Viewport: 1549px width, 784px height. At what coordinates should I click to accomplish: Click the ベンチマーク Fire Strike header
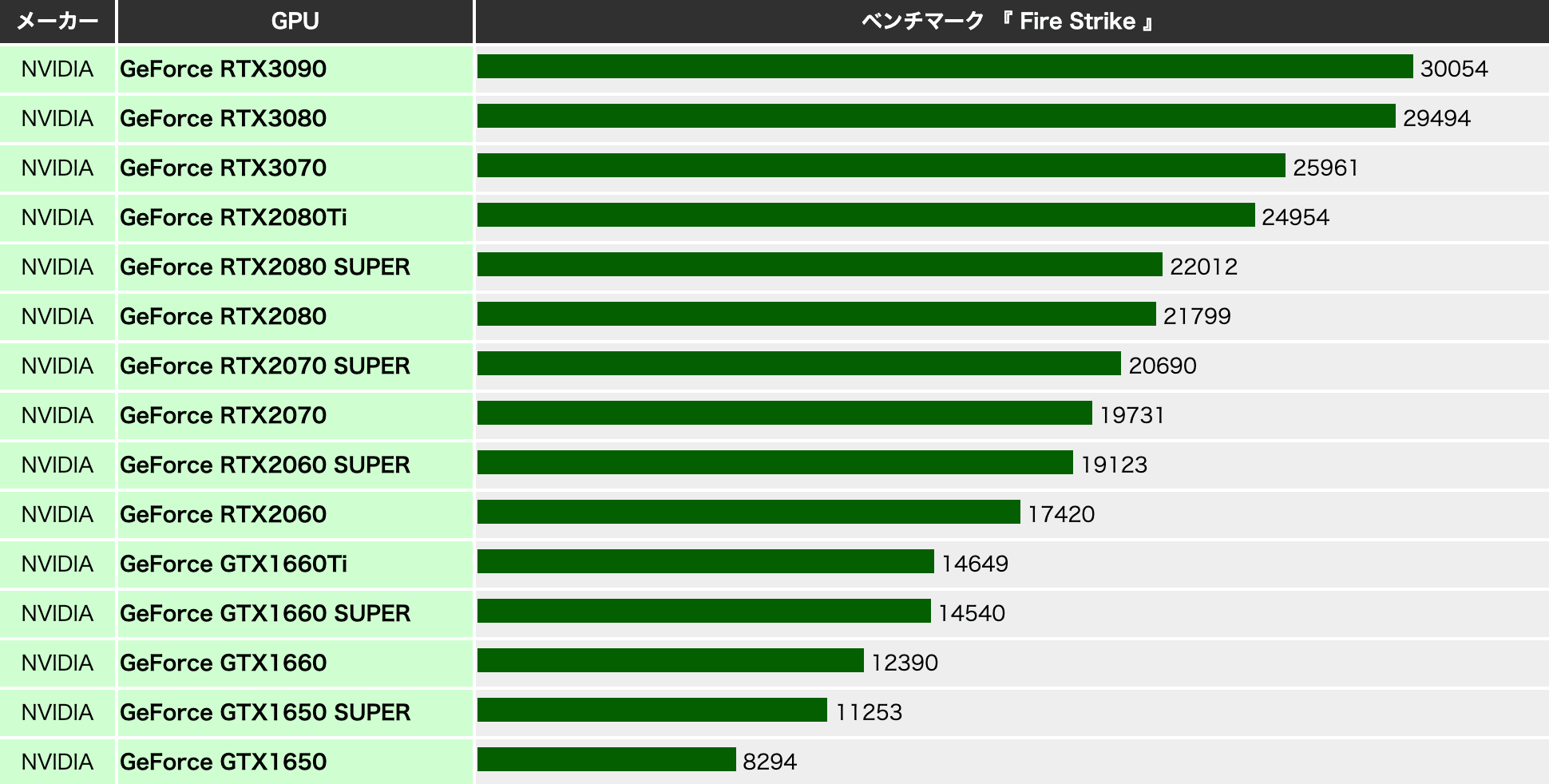(1010, 22)
